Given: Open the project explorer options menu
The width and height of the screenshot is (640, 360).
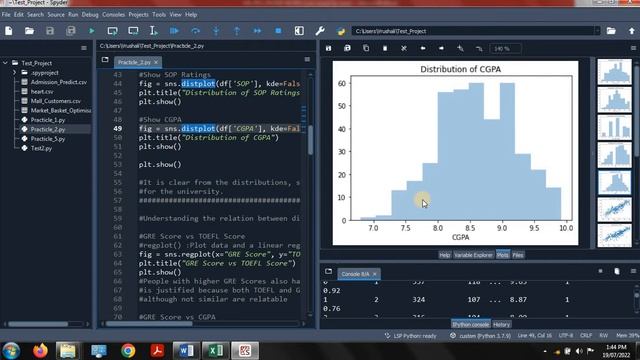Looking at the screenshot, I should [x=84, y=48].
